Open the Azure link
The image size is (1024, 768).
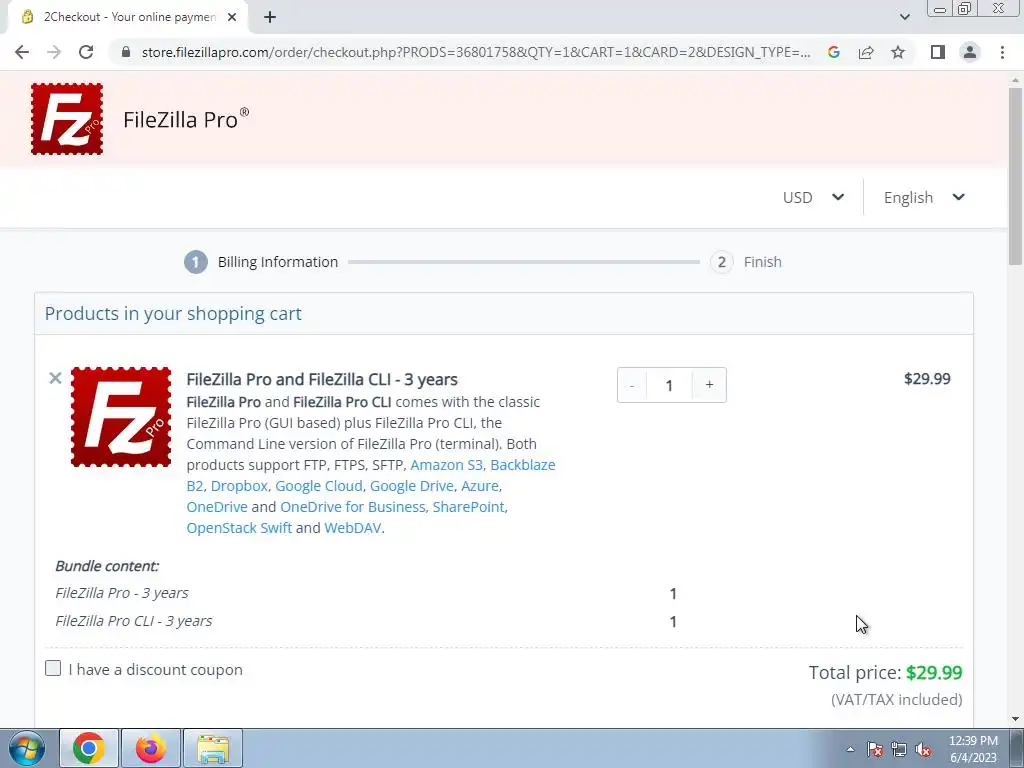(480, 486)
